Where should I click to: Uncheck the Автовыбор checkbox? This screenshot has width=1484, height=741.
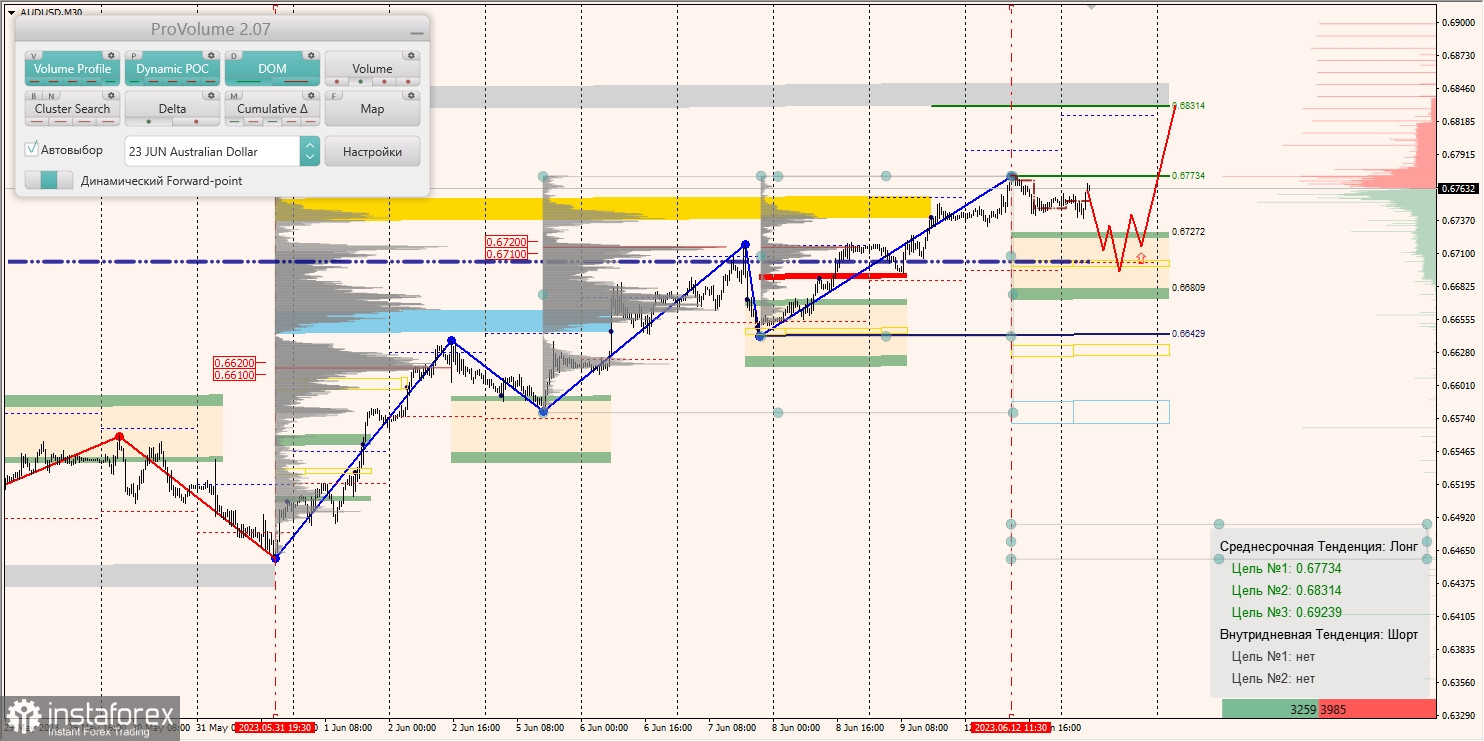(x=32, y=149)
